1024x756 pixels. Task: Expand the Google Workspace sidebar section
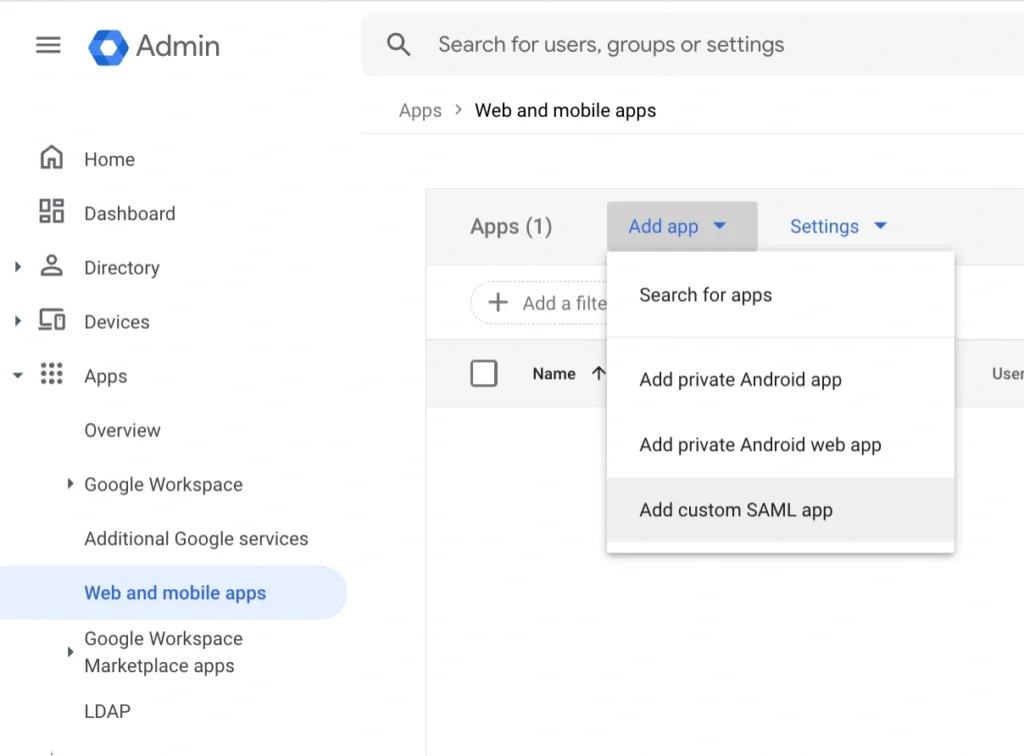(69, 484)
